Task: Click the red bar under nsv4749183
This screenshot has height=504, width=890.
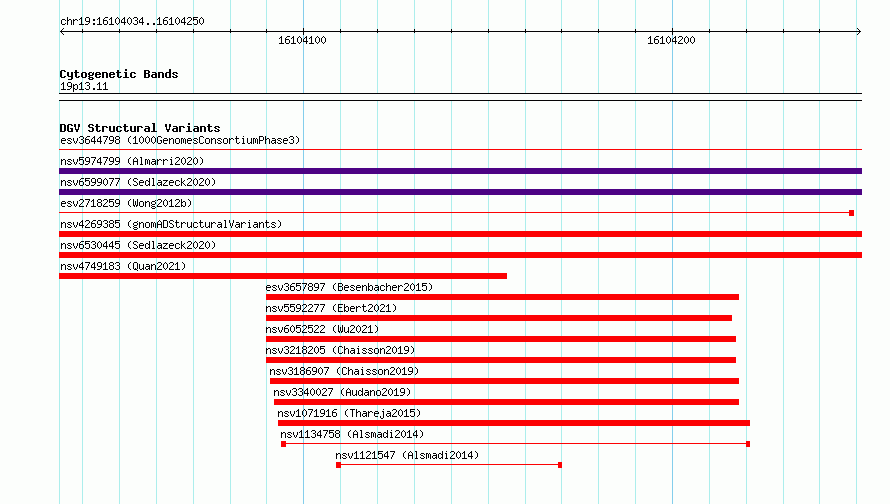Action: 283,276
